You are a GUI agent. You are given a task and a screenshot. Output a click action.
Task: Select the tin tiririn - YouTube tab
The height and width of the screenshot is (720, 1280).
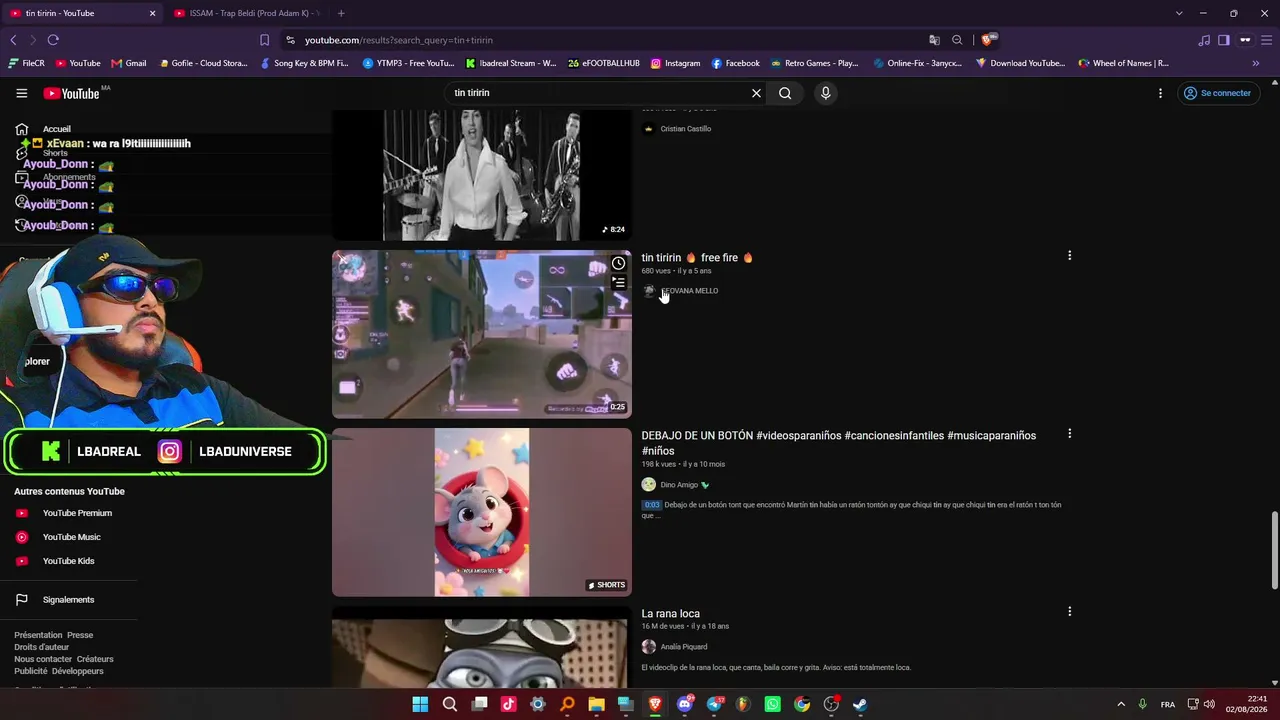point(82,13)
